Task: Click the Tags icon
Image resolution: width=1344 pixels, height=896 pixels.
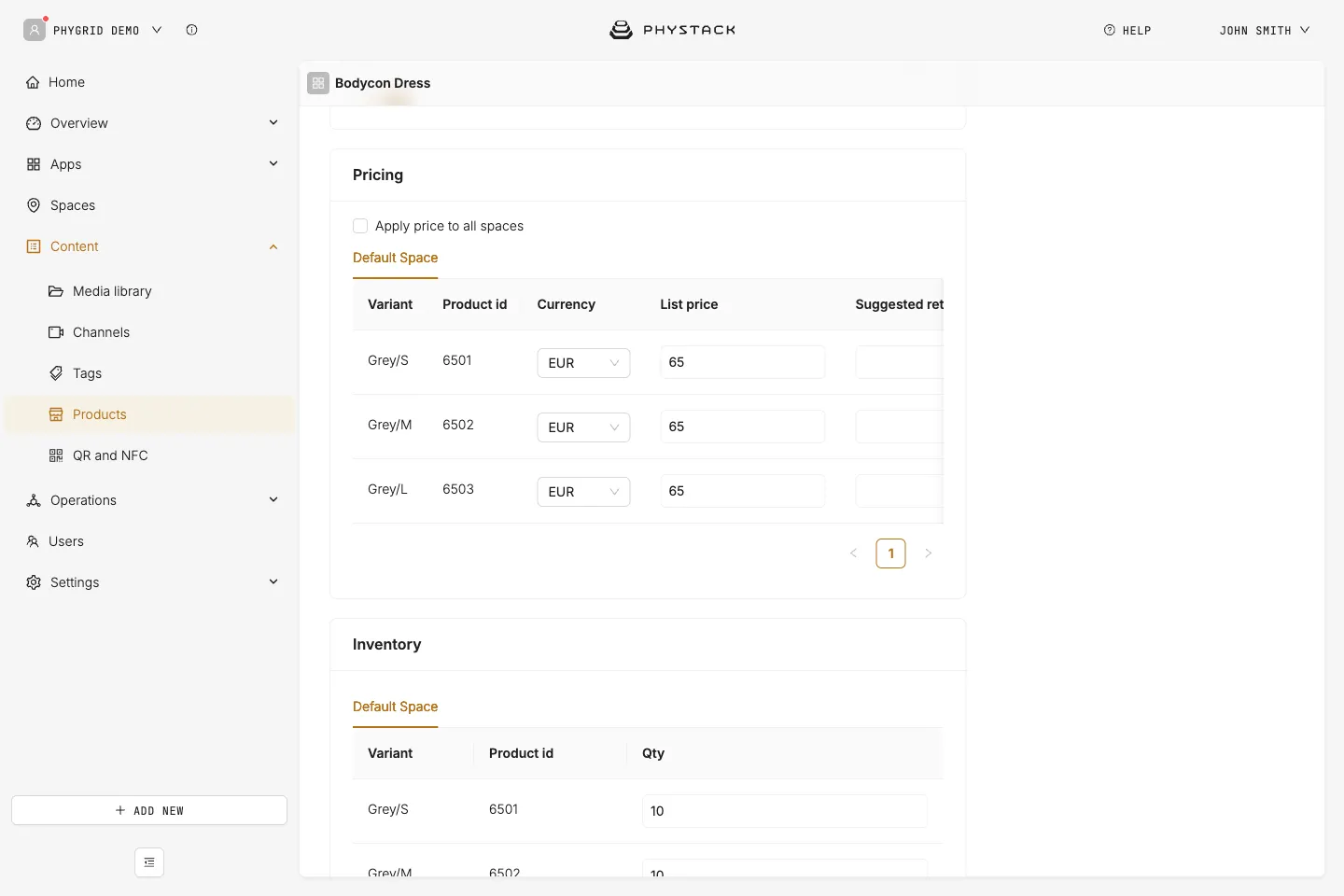Action: coord(56,373)
